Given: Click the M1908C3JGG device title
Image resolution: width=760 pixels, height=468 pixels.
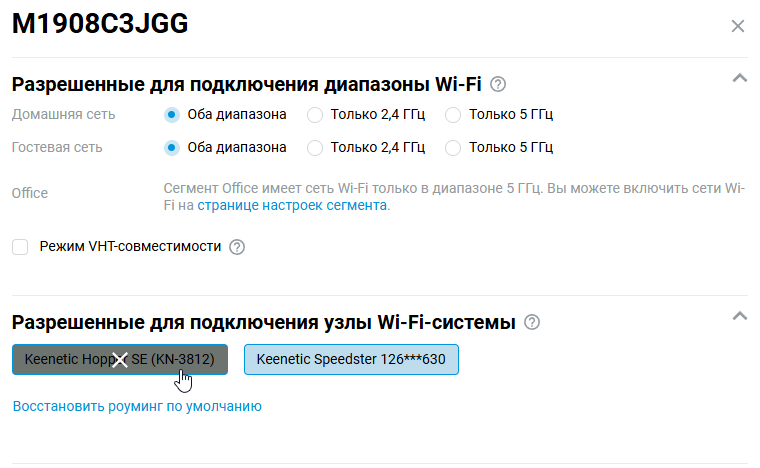Looking at the screenshot, I should (x=99, y=26).
